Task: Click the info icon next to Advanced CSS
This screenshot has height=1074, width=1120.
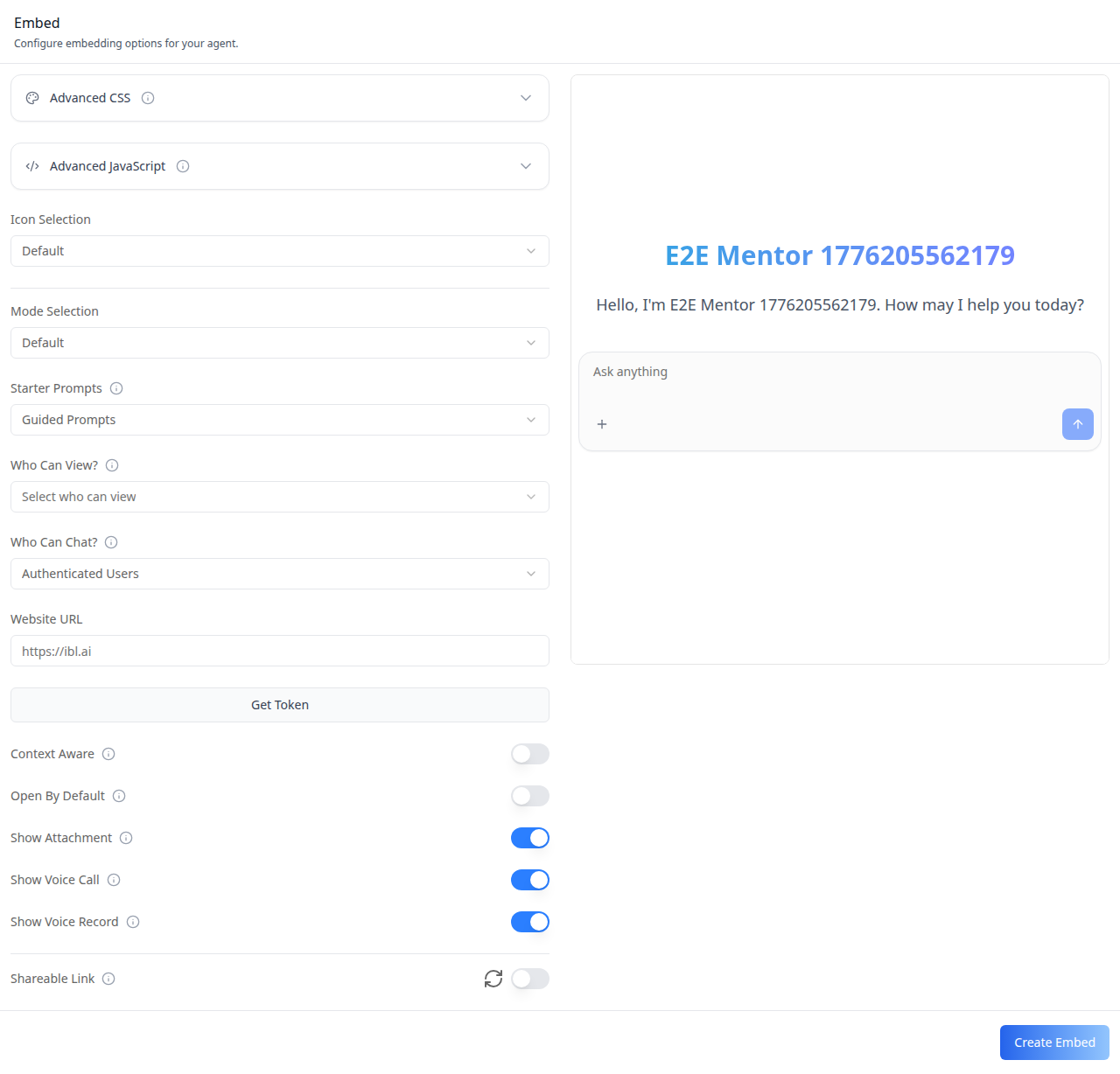Action: [x=148, y=98]
